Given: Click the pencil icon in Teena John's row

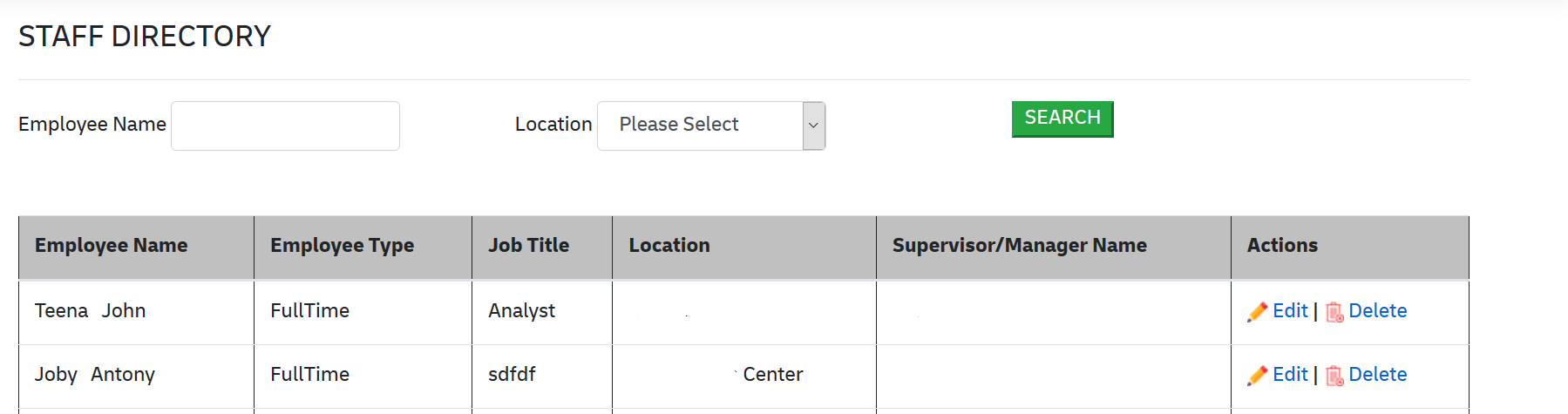Looking at the screenshot, I should 1257,312.
